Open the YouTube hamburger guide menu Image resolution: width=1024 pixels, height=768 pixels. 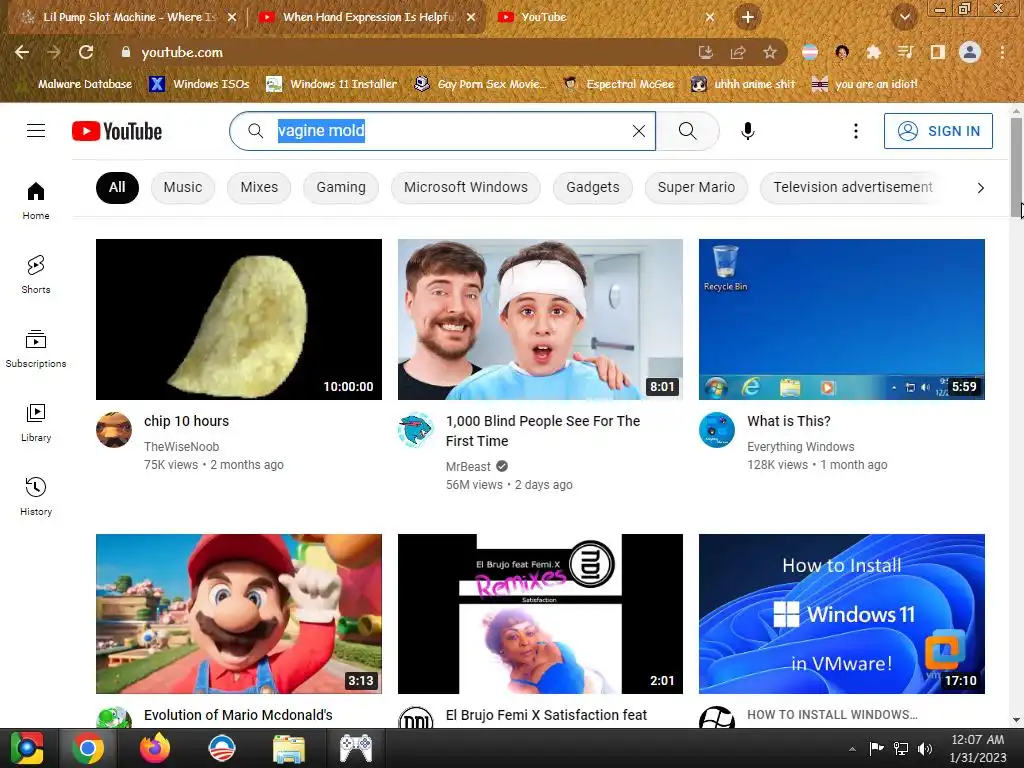tap(36, 131)
